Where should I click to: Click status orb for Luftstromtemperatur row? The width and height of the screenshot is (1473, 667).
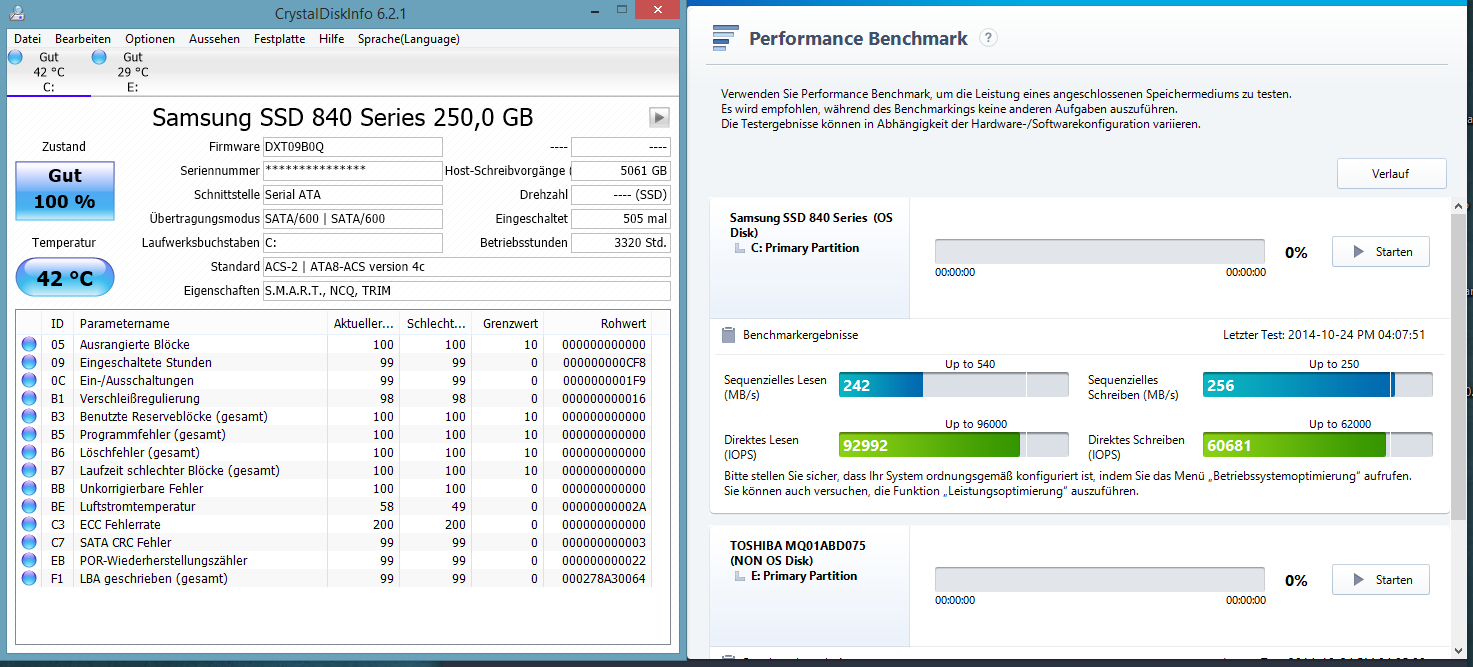tap(29, 507)
